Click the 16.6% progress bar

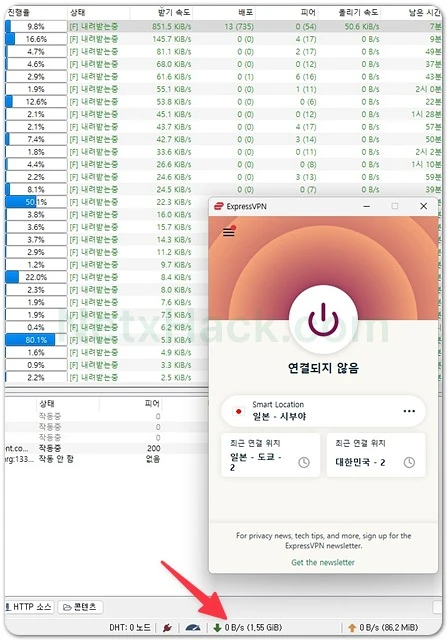[x=36, y=39]
